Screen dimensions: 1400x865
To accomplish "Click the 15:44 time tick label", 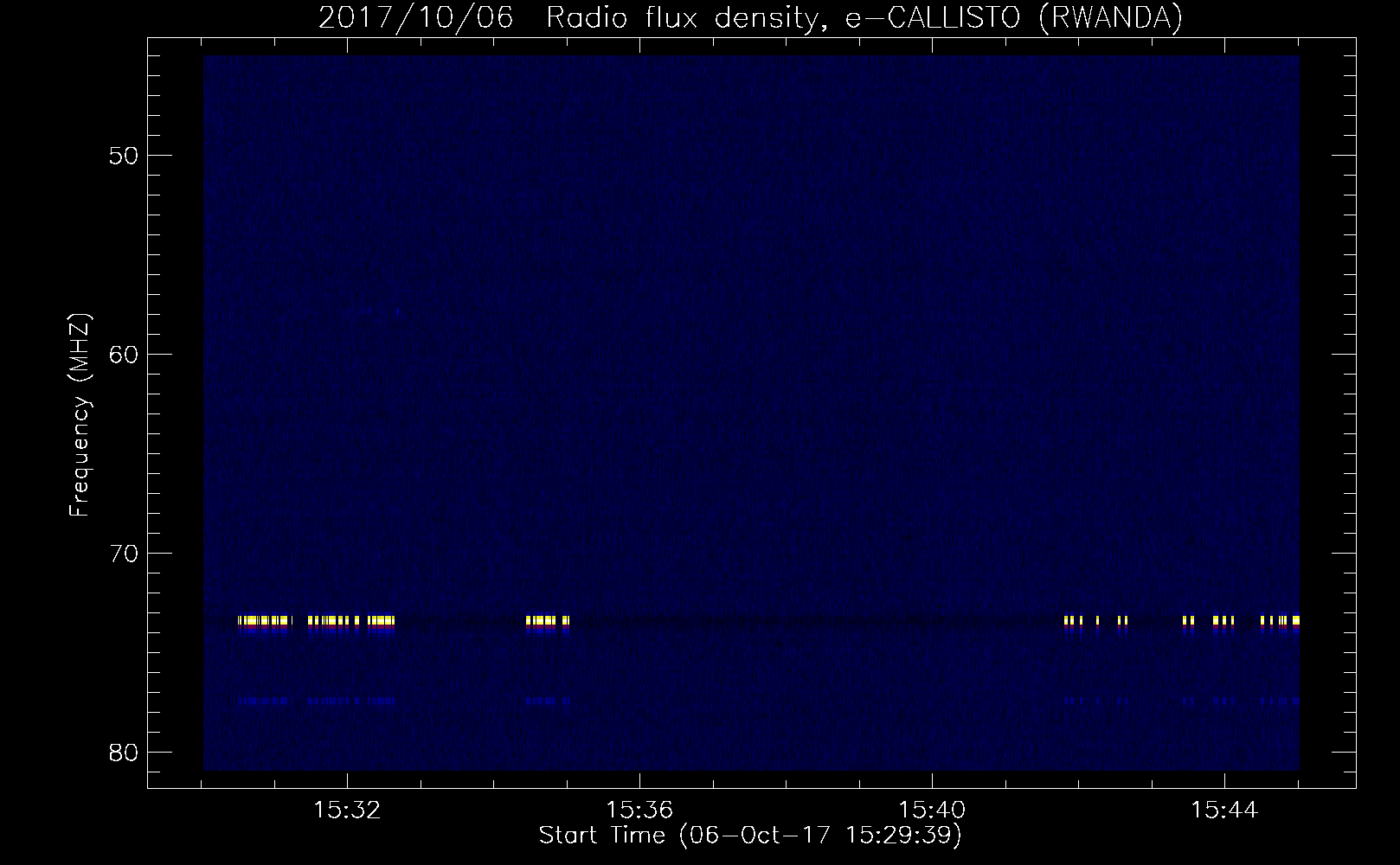I will (x=1224, y=811).
